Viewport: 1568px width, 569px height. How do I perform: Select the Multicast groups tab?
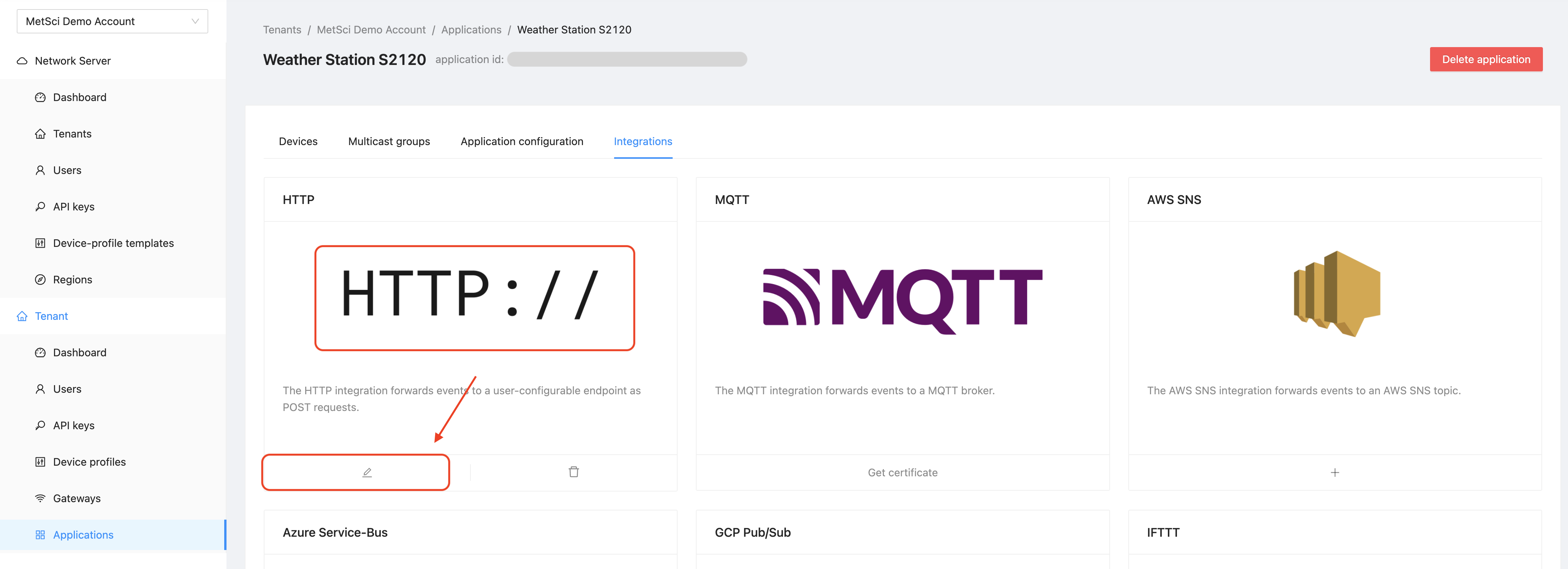pos(389,141)
